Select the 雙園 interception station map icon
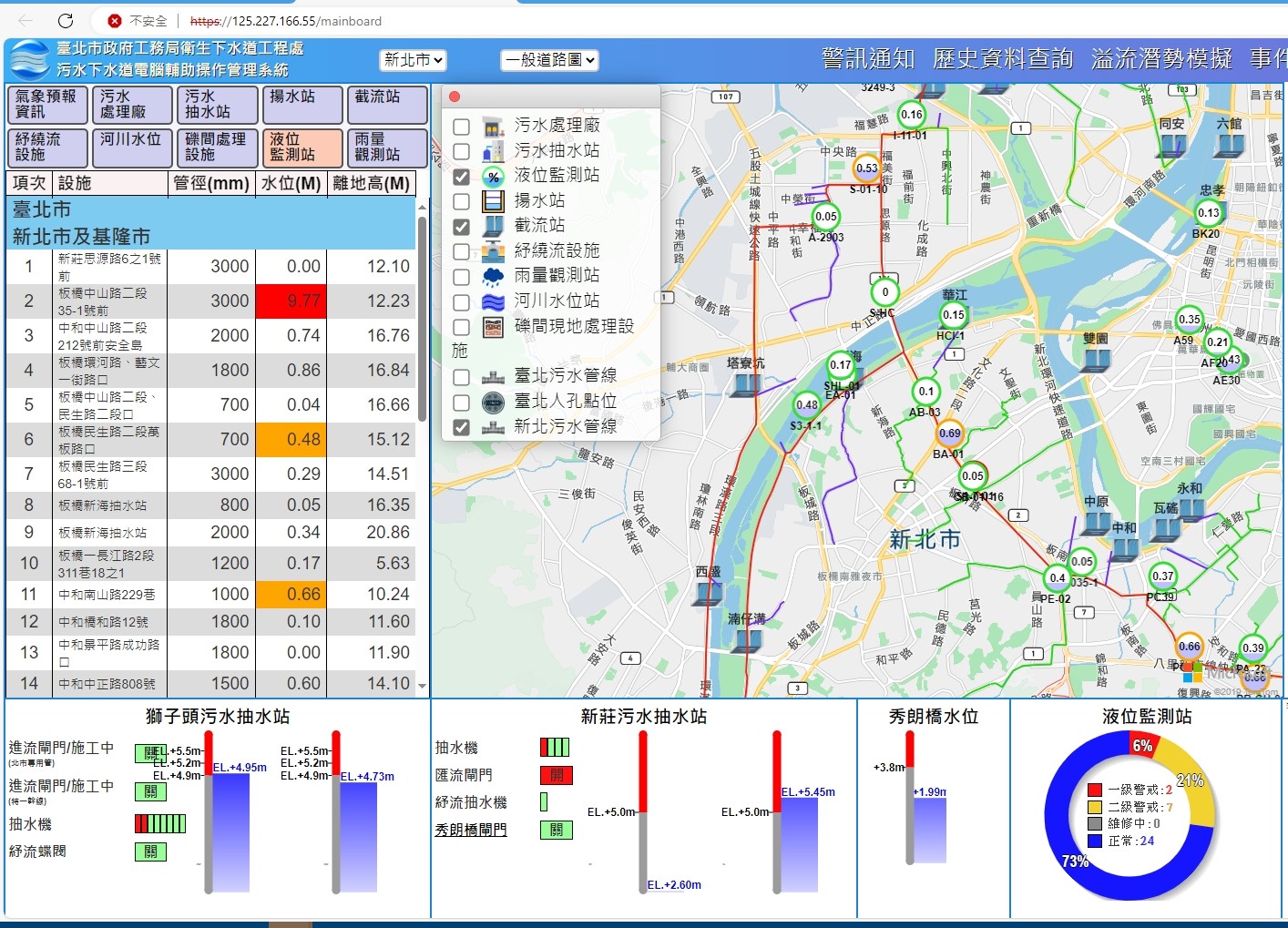This screenshot has height=928, width=1288. (1096, 358)
